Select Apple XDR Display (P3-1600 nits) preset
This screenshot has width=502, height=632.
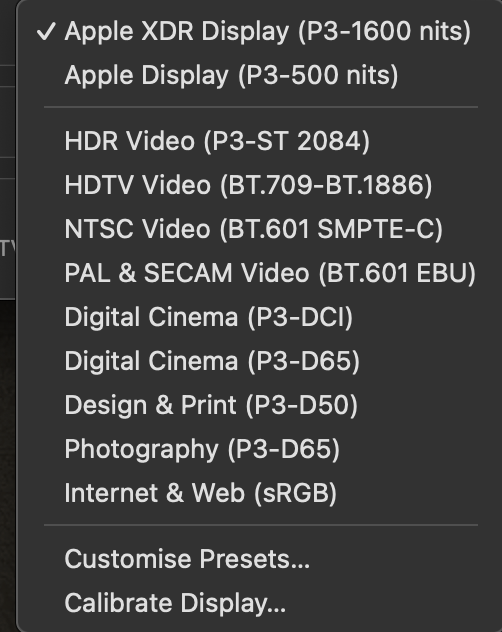[260, 31]
